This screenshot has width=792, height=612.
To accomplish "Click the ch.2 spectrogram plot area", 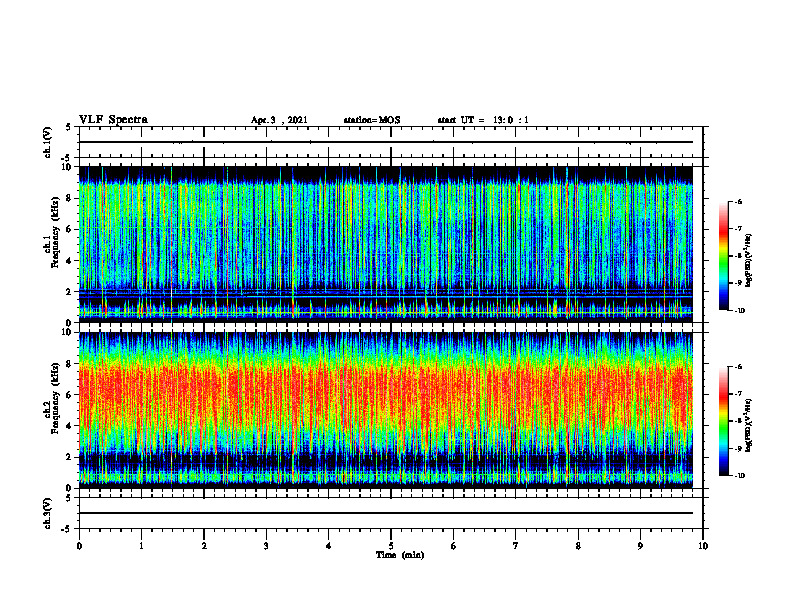I will [x=386, y=410].
